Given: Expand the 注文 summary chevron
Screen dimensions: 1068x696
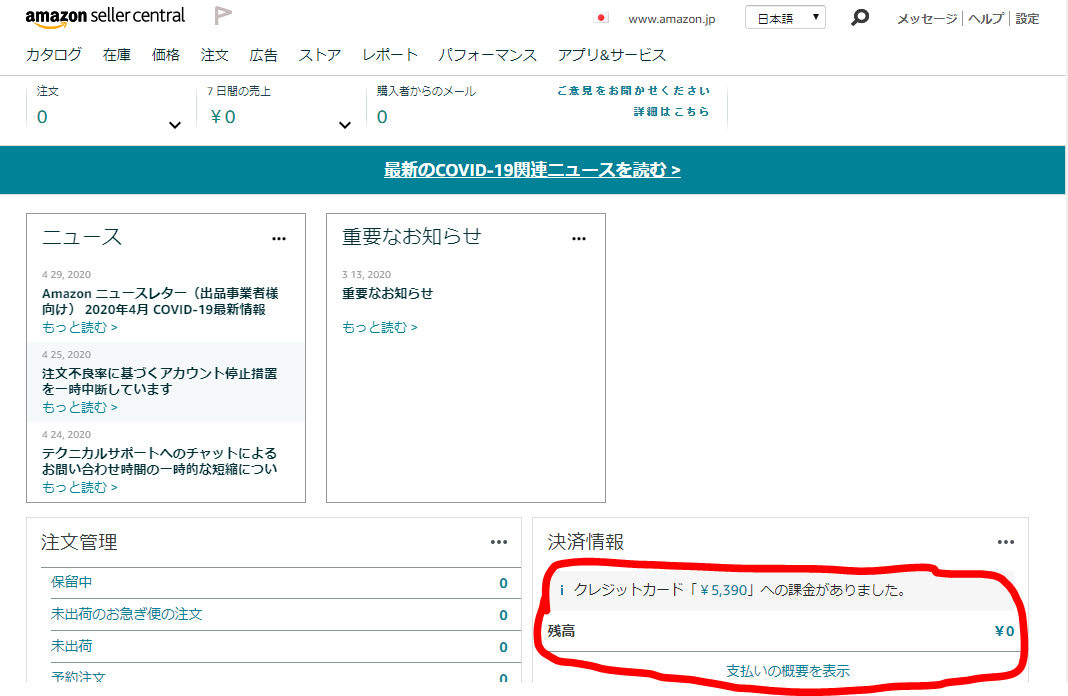Looking at the screenshot, I should 174,125.
